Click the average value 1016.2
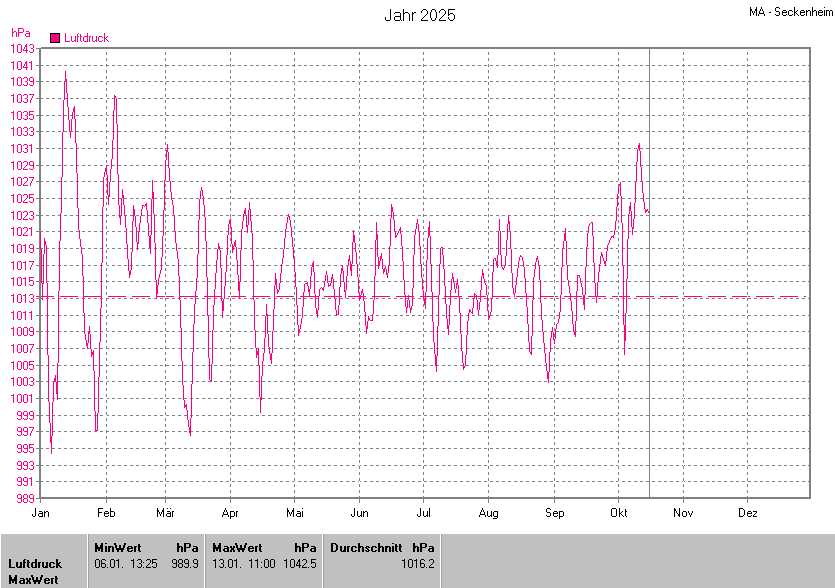Screen dimensions: 835x588 tap(418, 564)
